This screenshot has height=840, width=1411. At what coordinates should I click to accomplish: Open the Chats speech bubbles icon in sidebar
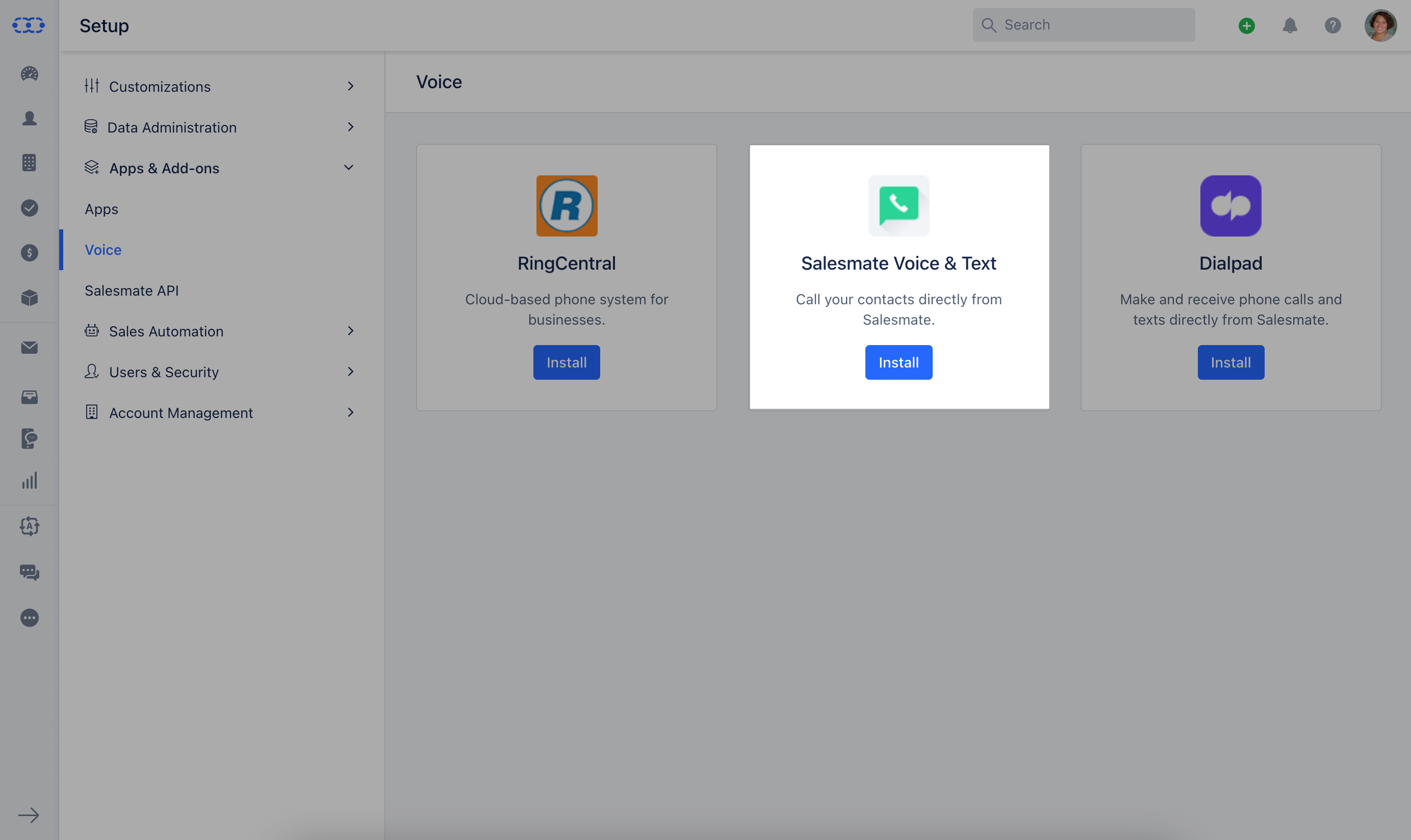[x=30, y=572]
